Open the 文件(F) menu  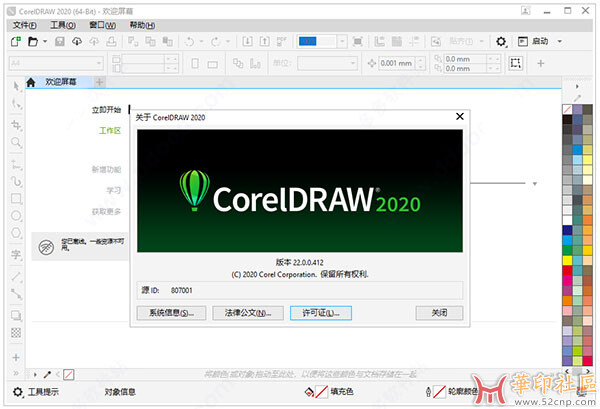[25, 25]
